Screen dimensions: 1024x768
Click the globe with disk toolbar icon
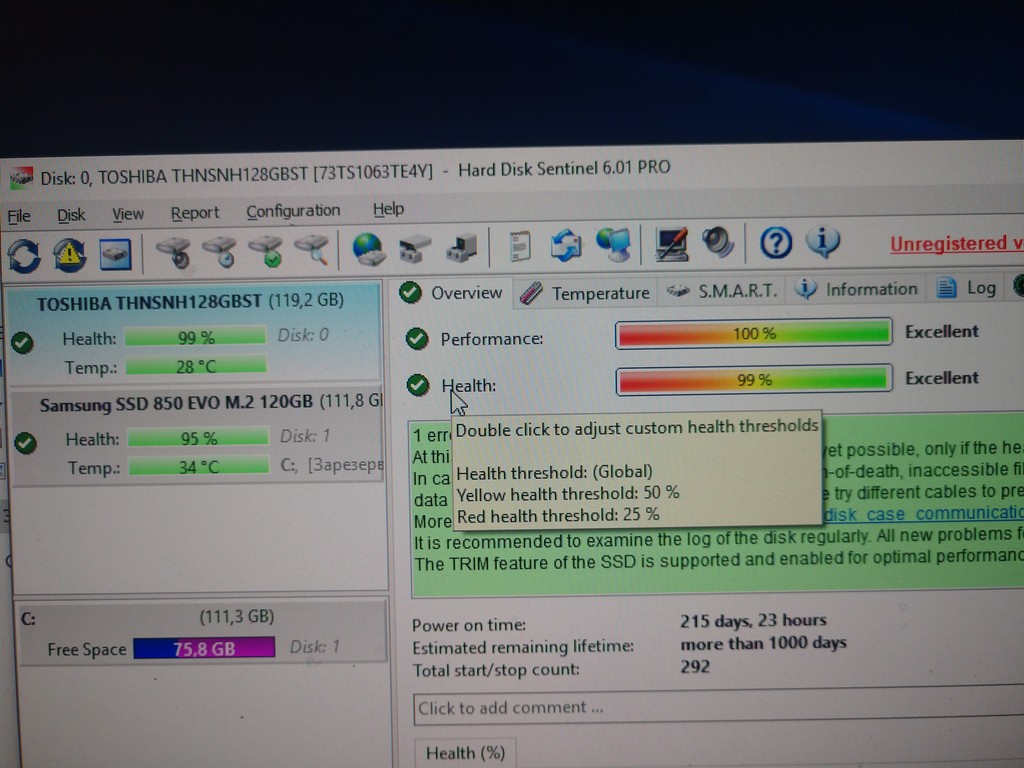click(369, 249)
